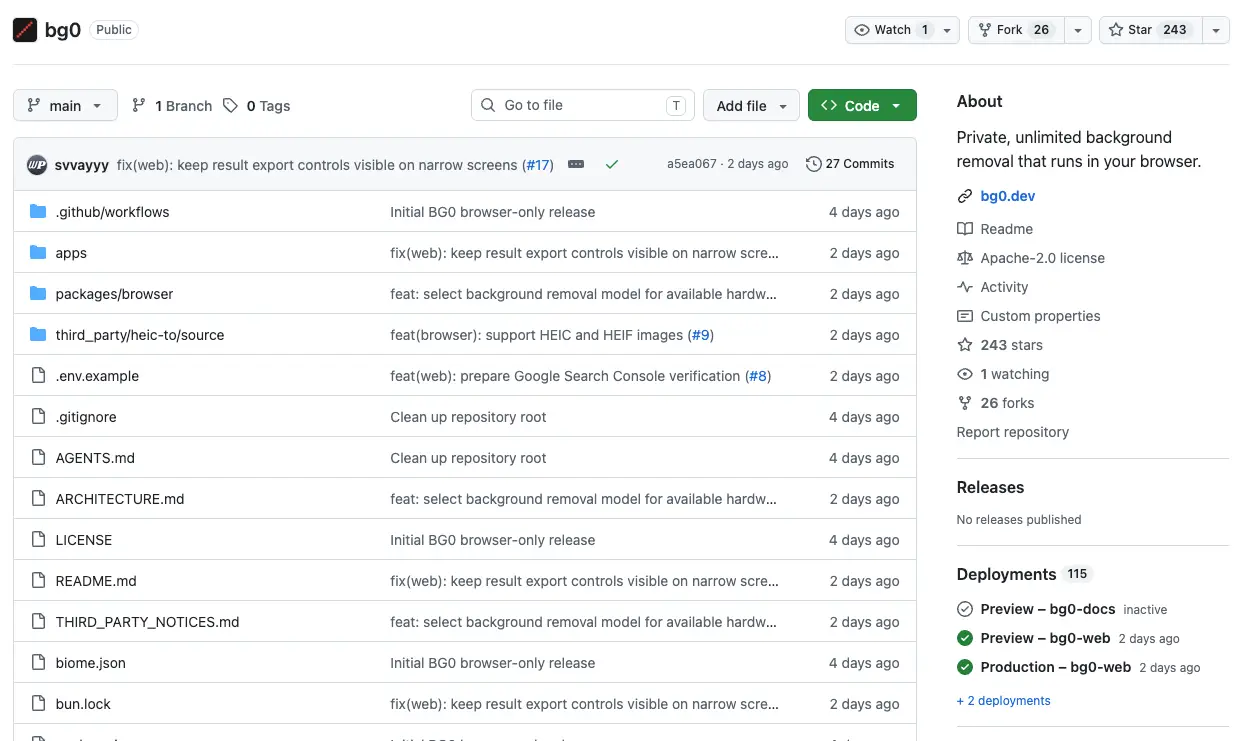Open the Star lists dropdown arrow
The height and width of the screenshot is (741, 1240).
pyautogui.click(x=1215, y=30)
